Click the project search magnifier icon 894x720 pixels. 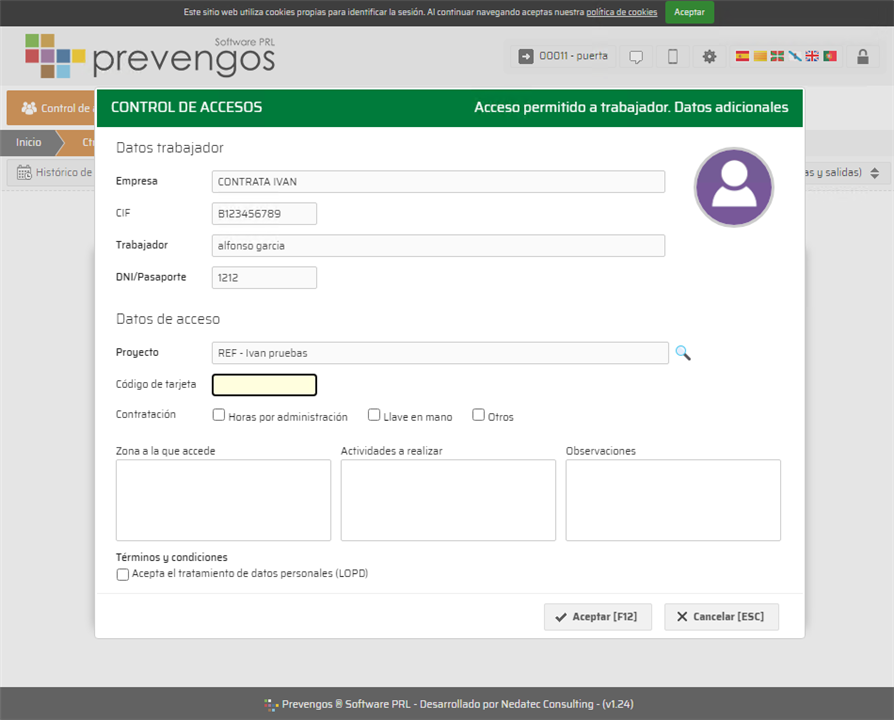pos(683,352)
